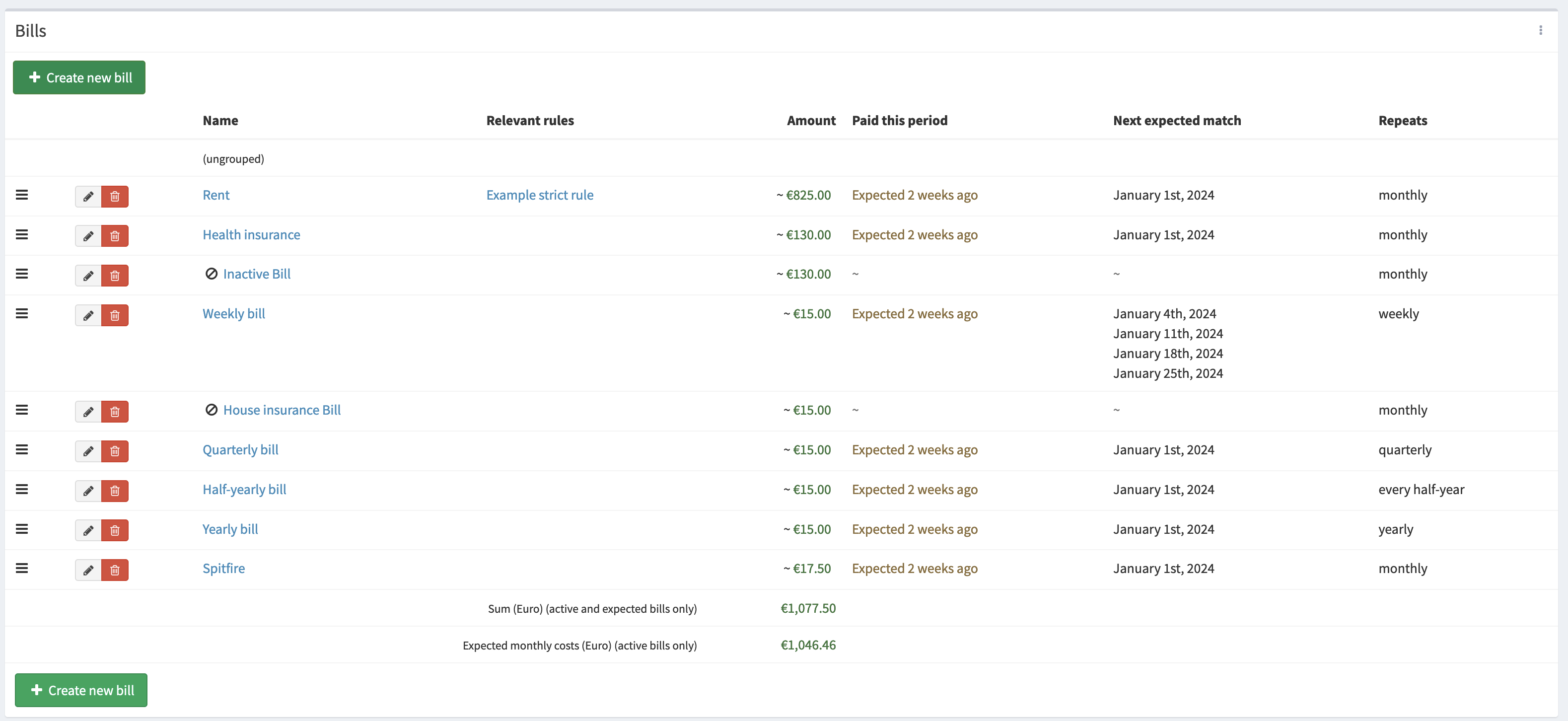Edit the Rent bill using the pencil icon
Screen dimensions: 1568x721
click(x=88, y=196)
